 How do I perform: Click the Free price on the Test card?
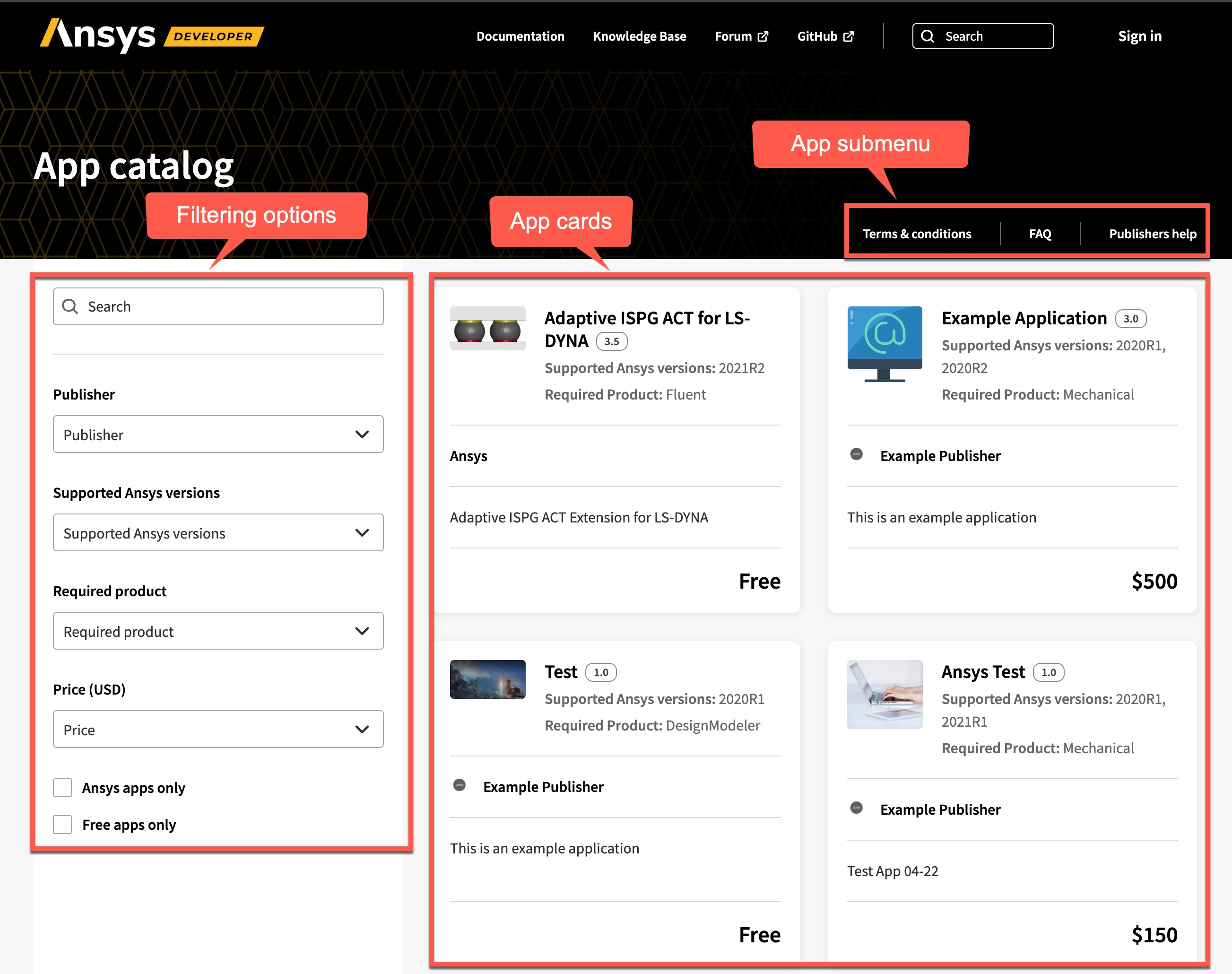[760, 935]
